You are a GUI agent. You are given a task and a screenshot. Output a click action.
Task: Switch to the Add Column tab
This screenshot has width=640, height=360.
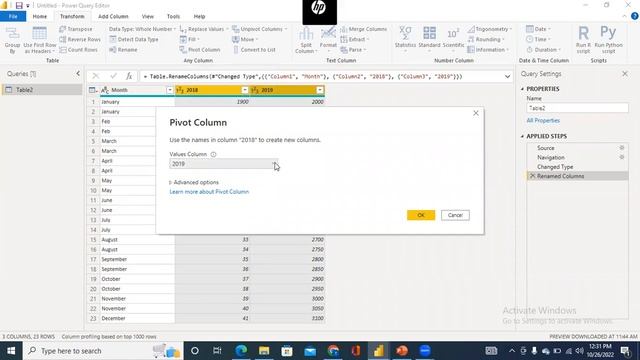[x=113, y=16]
